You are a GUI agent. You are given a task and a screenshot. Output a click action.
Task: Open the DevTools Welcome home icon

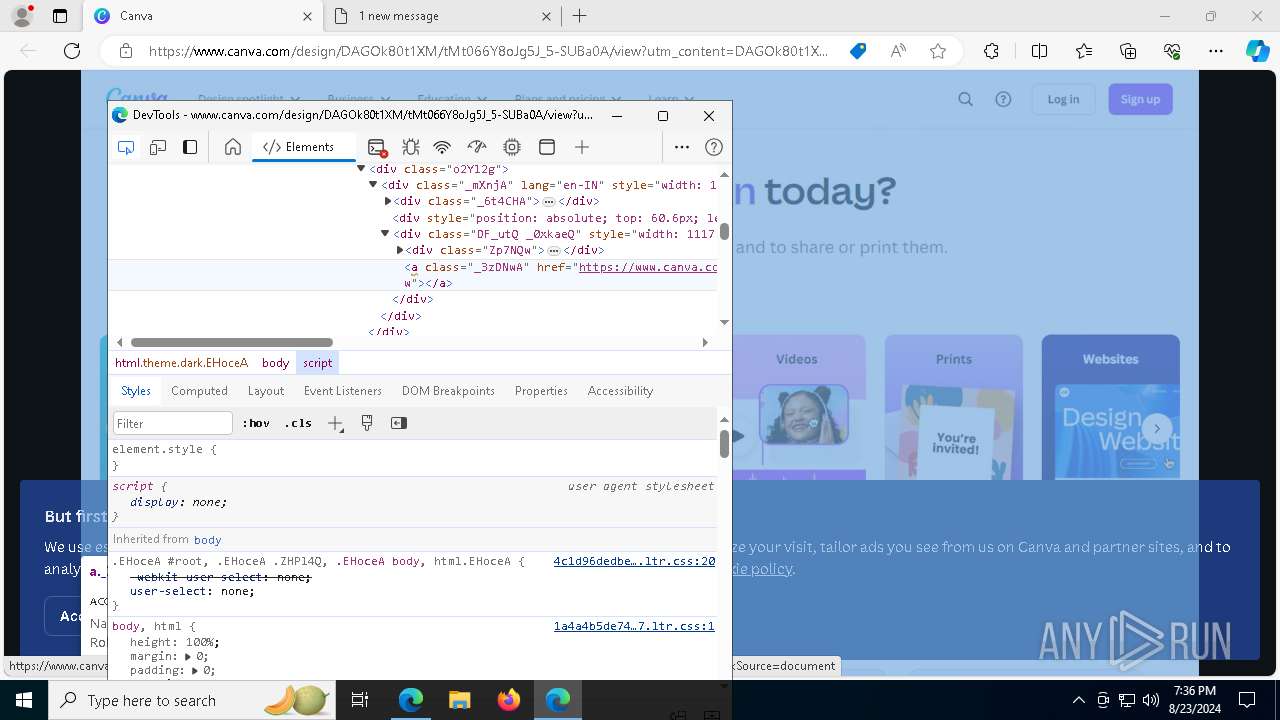click(x=233, y=147)
